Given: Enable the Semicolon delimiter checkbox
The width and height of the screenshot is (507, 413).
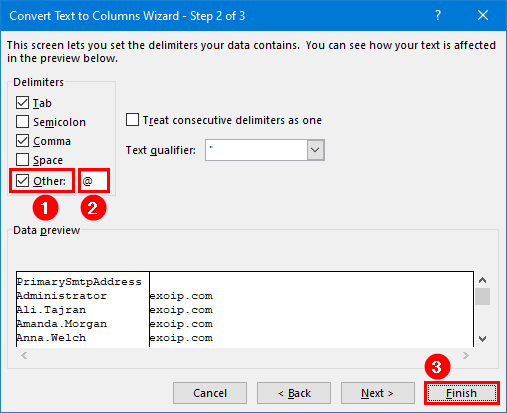Looking at the screenshot, I should pos(22,122).
